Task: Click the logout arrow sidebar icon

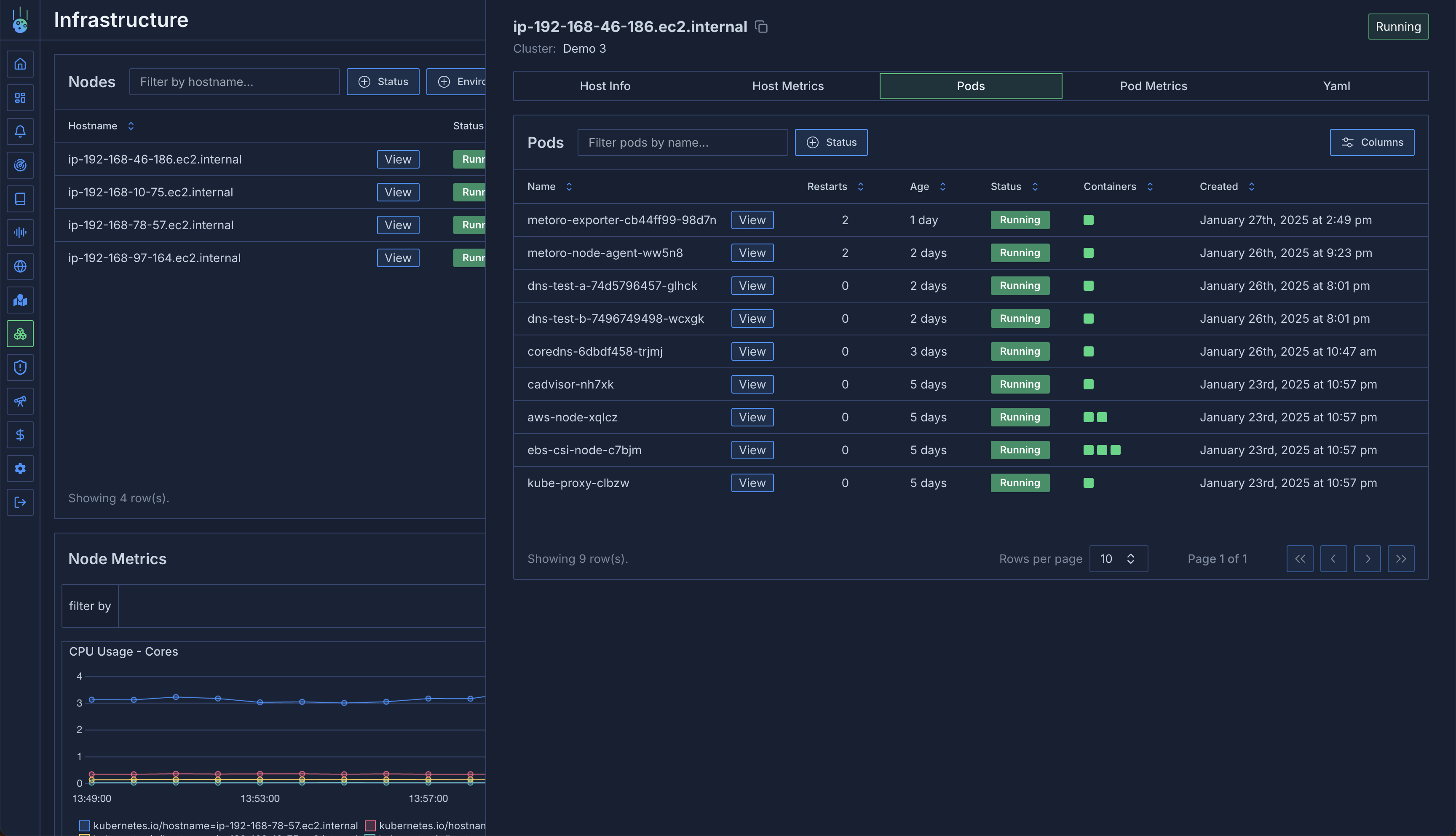Action: click(x=20, y=502)
